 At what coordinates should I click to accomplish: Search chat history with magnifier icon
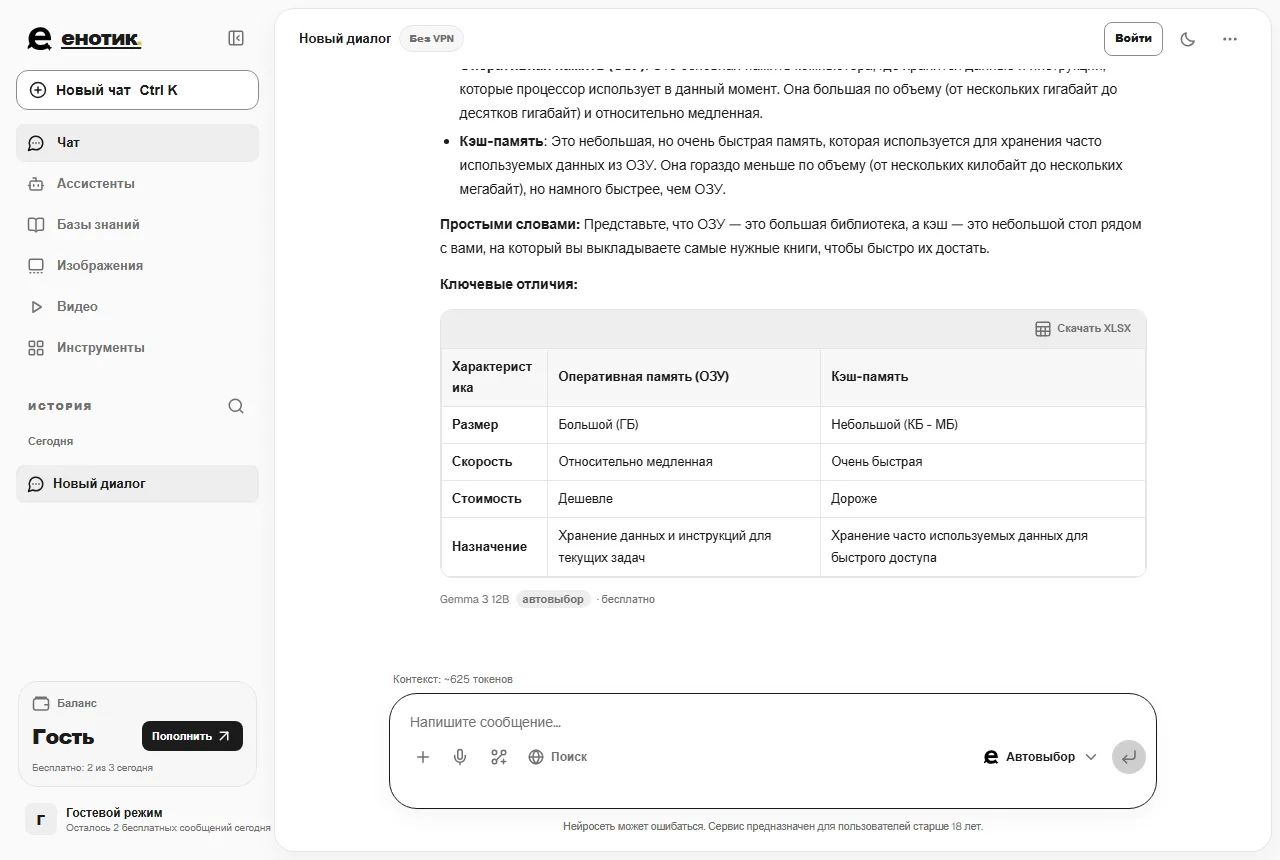[236, 406]
